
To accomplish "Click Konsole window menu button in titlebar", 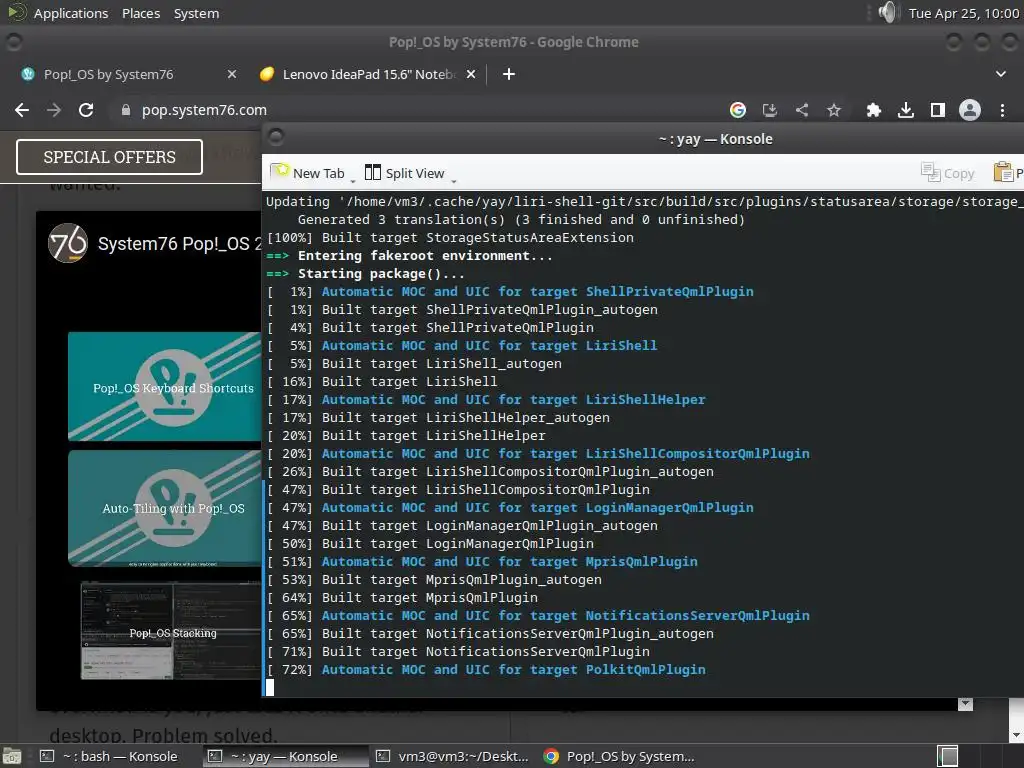I will pyautogui.click(x=276, y=137).
